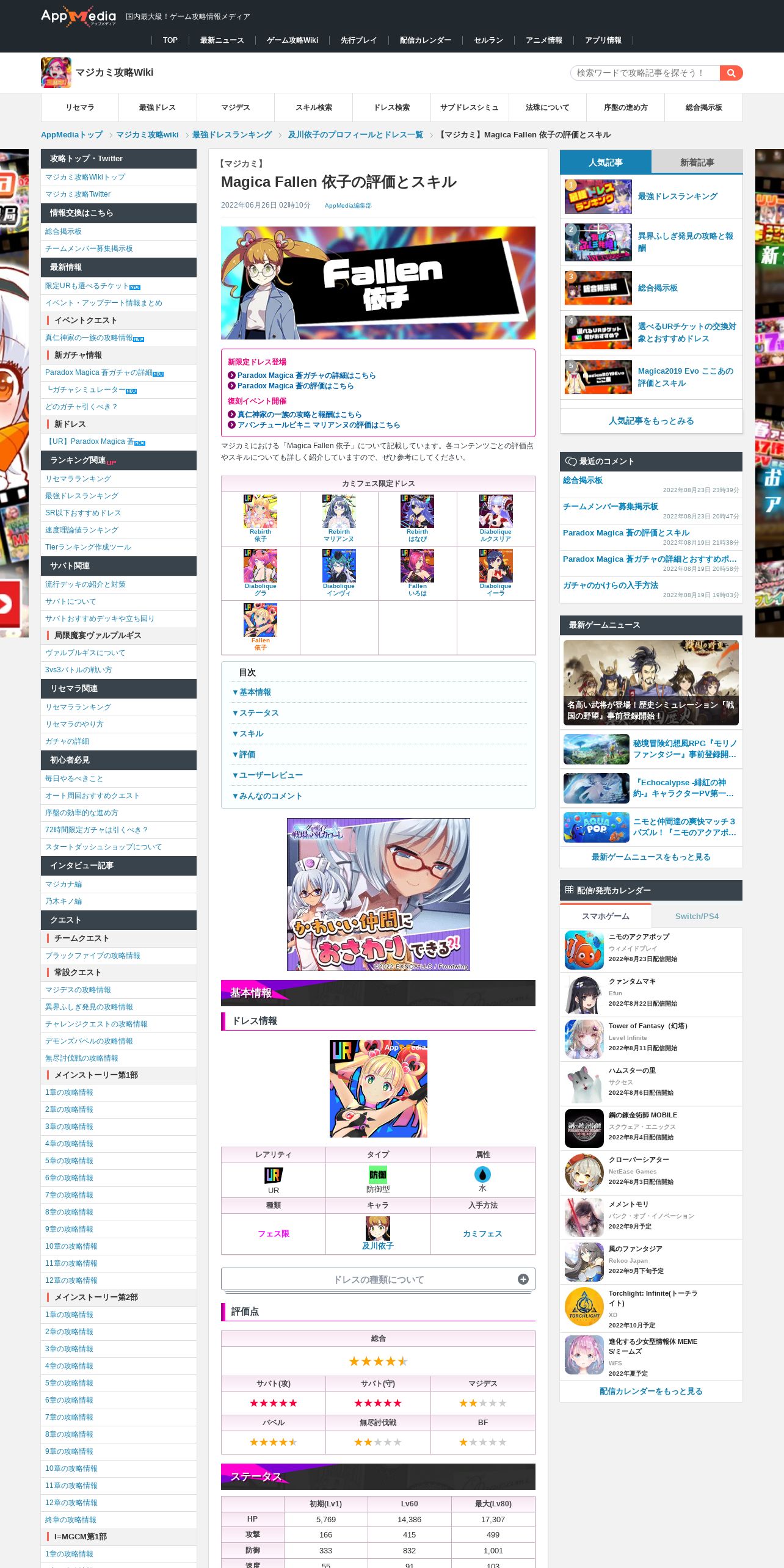
Task: Select the Rebirth はなび dress icon
Action: tap(417, 512)
